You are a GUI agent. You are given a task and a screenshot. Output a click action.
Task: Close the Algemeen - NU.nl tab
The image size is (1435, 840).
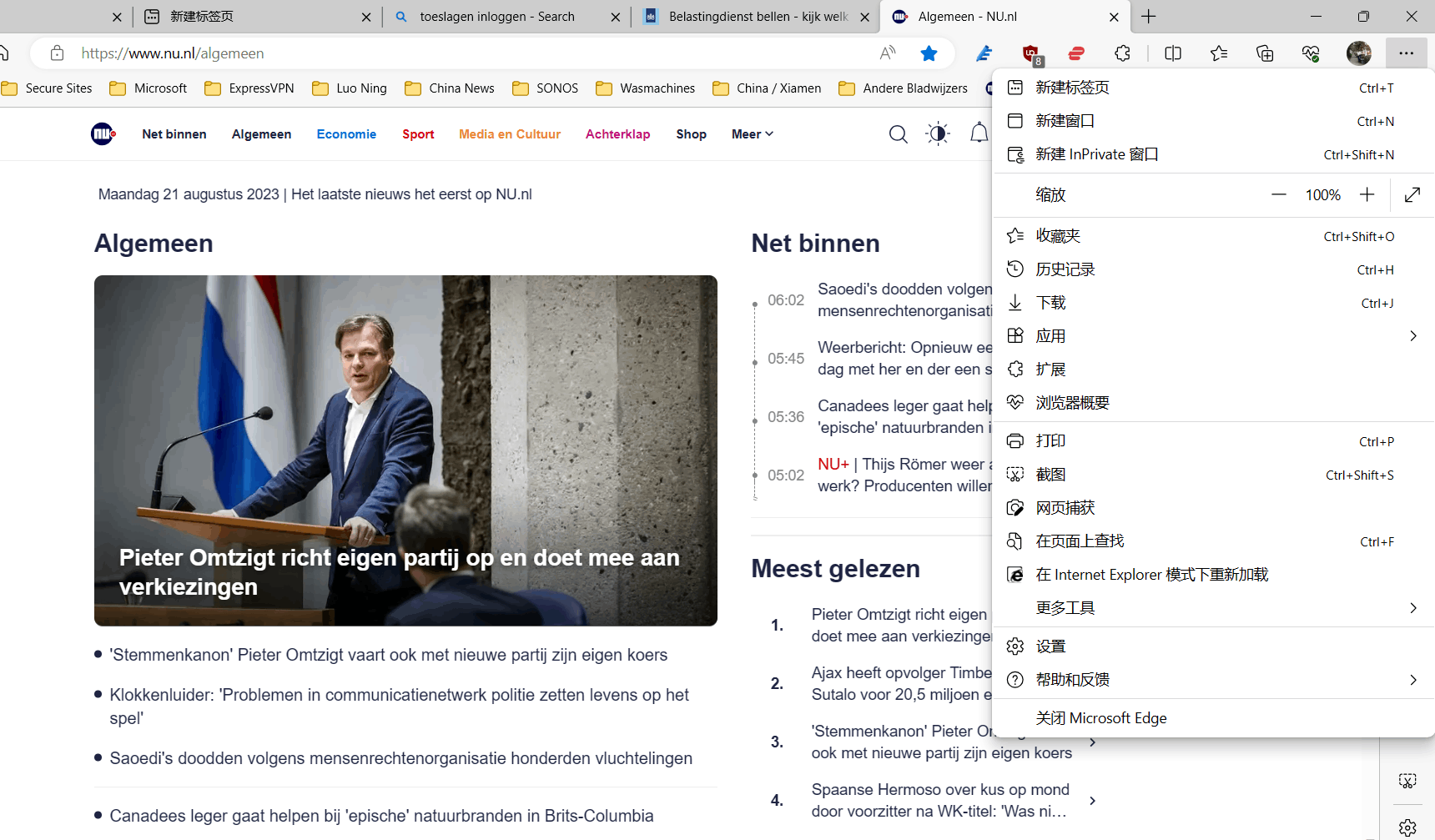(1114, 17)
